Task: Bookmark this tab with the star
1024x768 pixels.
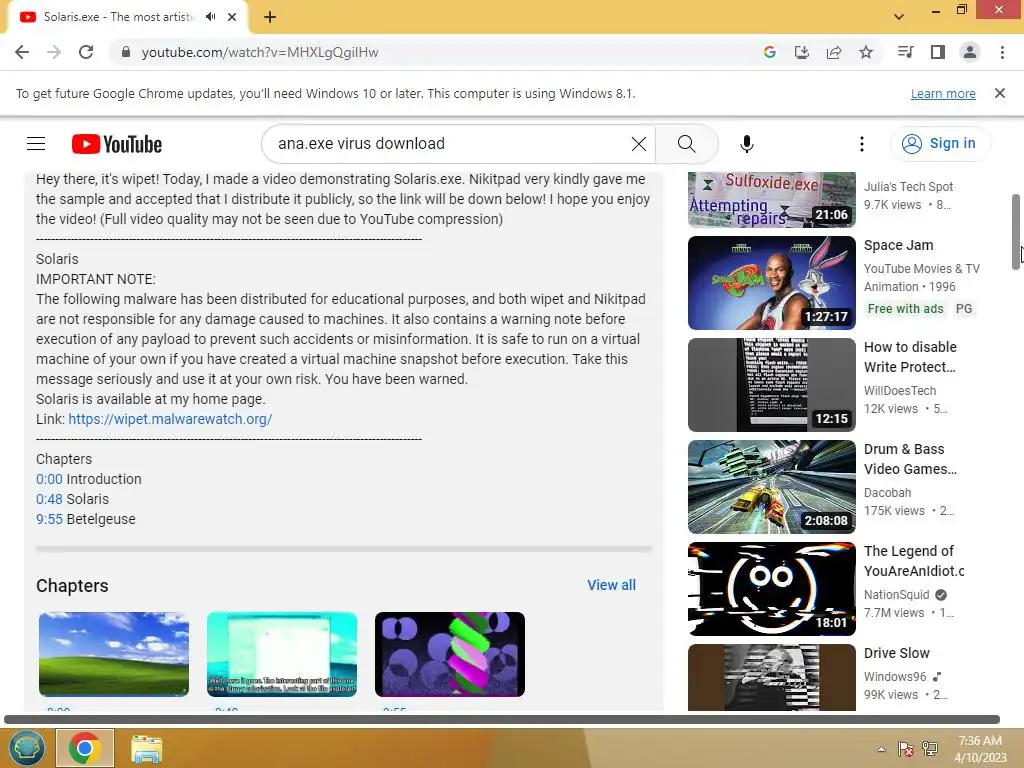Action: 865,52
